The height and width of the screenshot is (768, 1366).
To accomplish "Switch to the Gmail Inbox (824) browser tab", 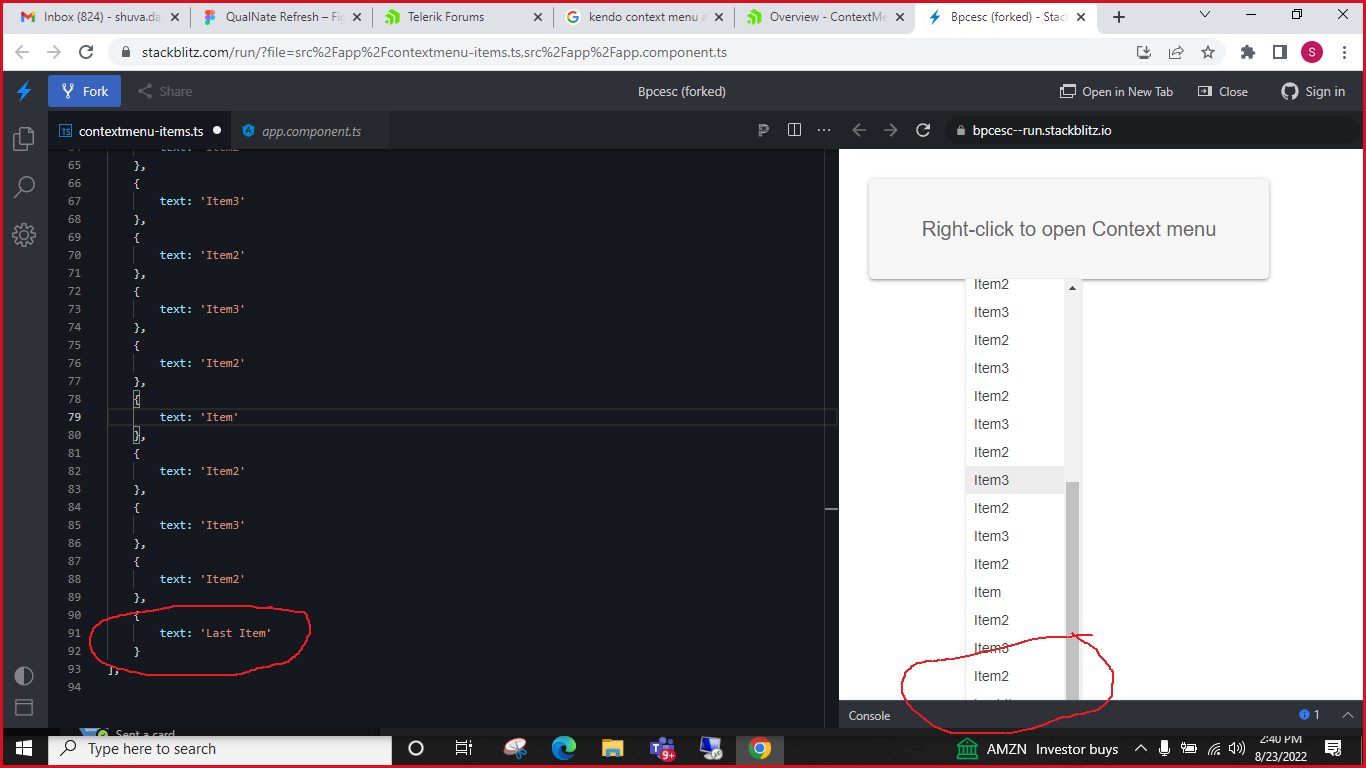I will 98,17.
